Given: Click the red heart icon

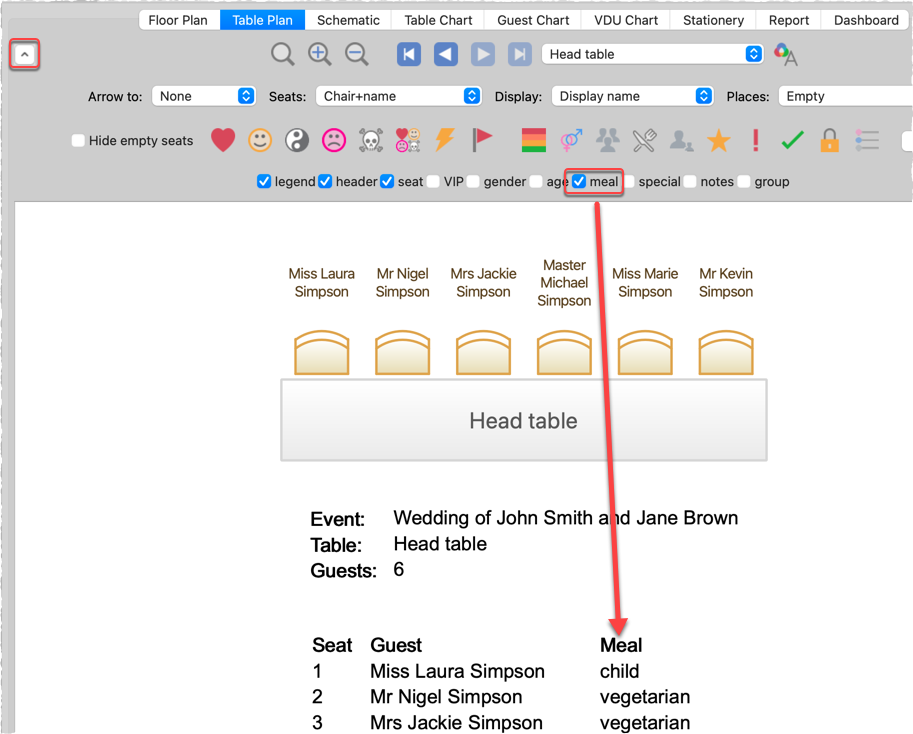Looking at the screenshot, I should (x=223, y=141).
